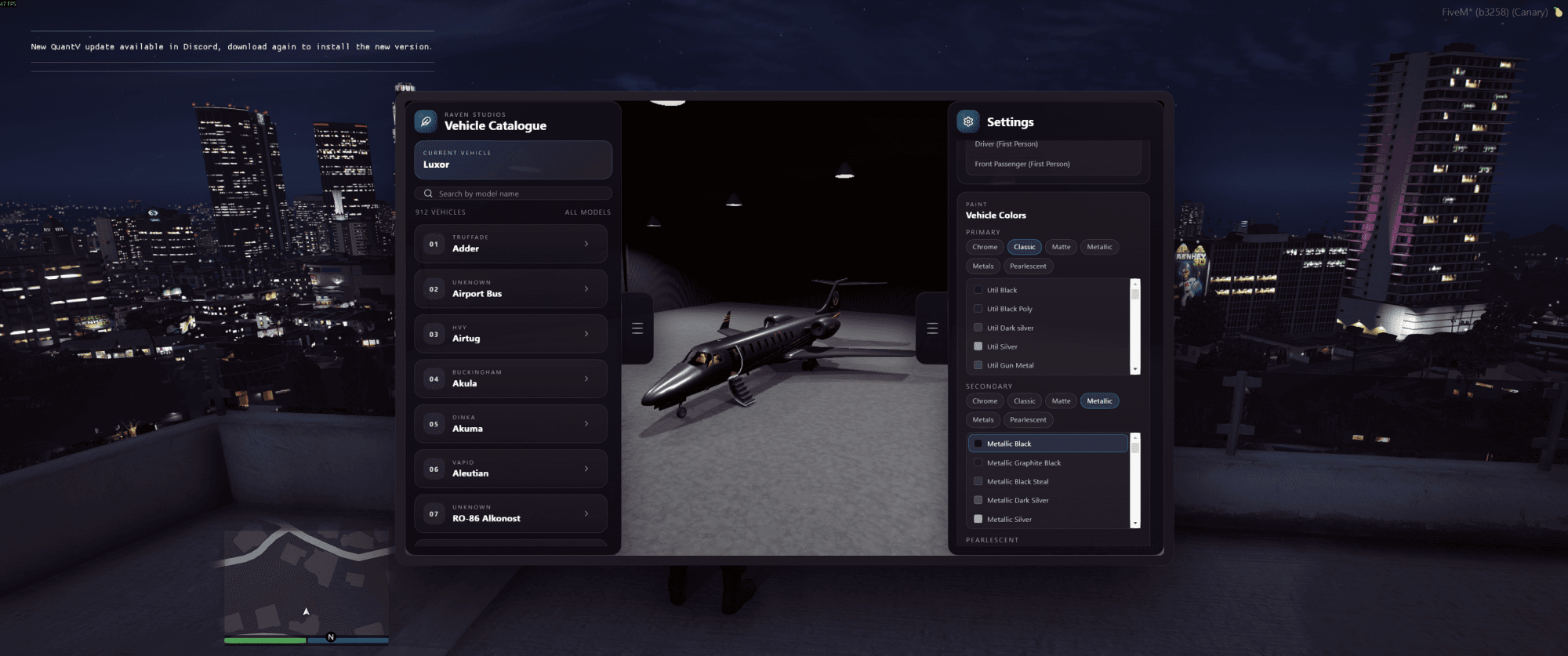Click the Settings gear icon

(968, 121)
